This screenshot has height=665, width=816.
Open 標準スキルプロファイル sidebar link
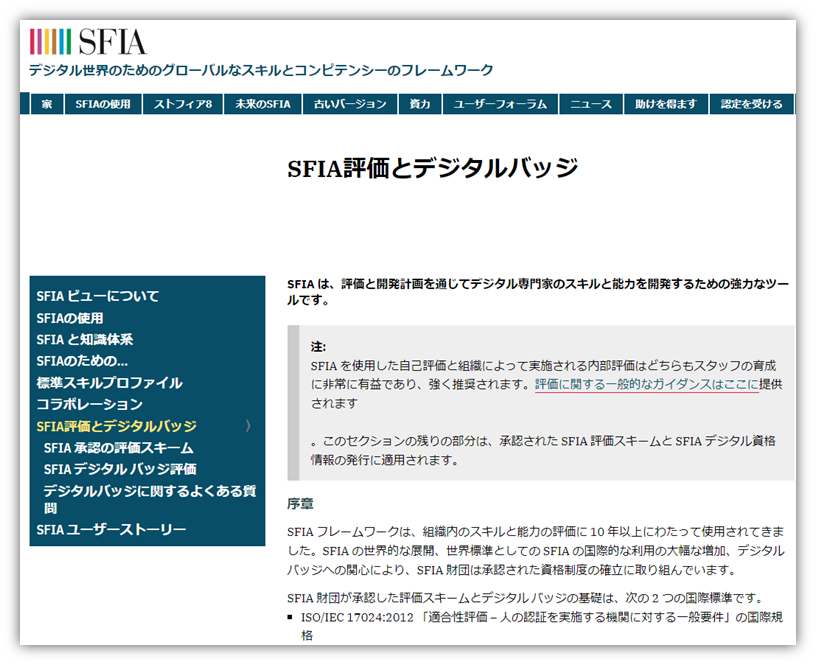click(109, 383)
